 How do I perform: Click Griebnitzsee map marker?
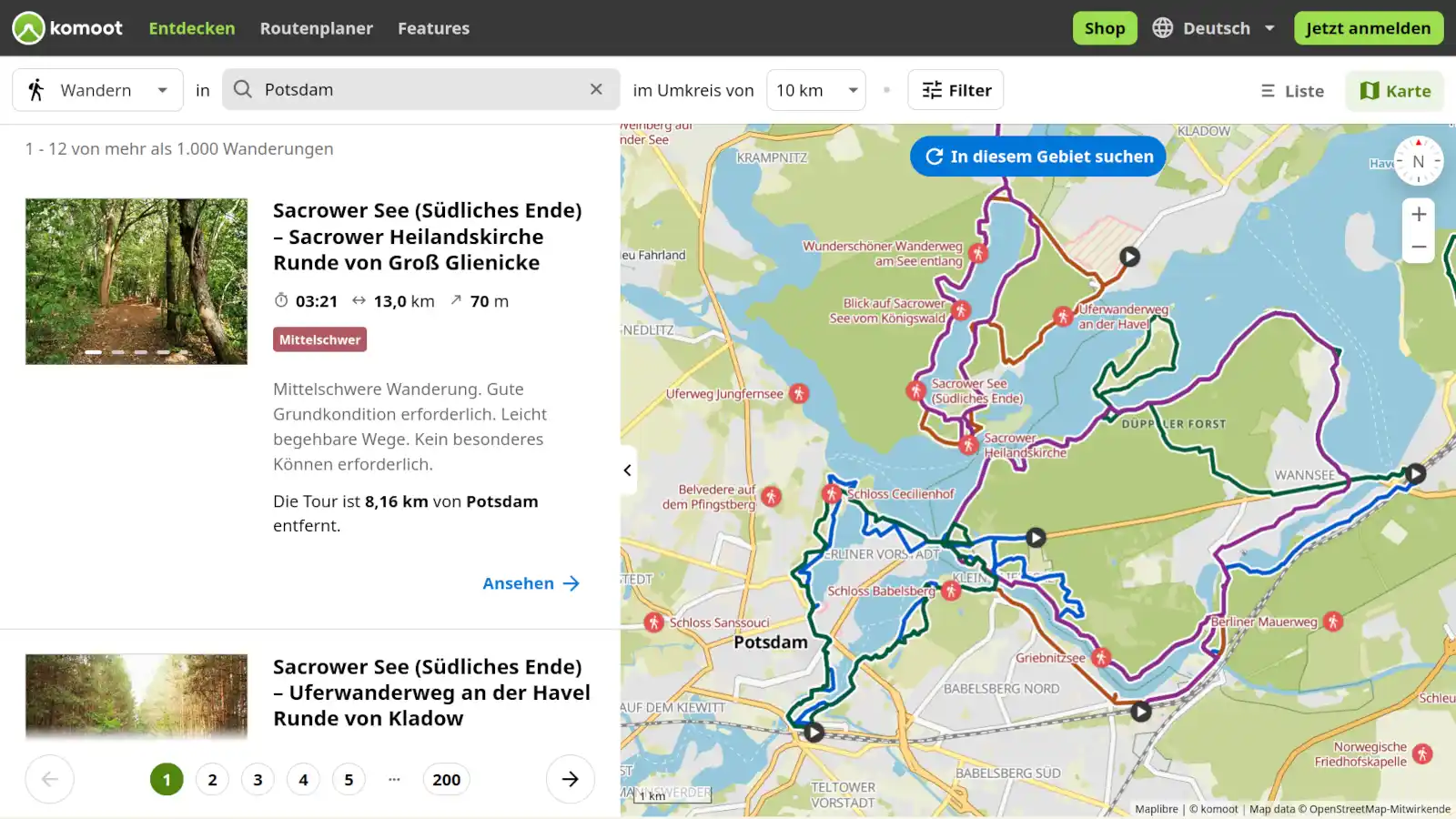pyautogui.click(x=1101, y=657)
